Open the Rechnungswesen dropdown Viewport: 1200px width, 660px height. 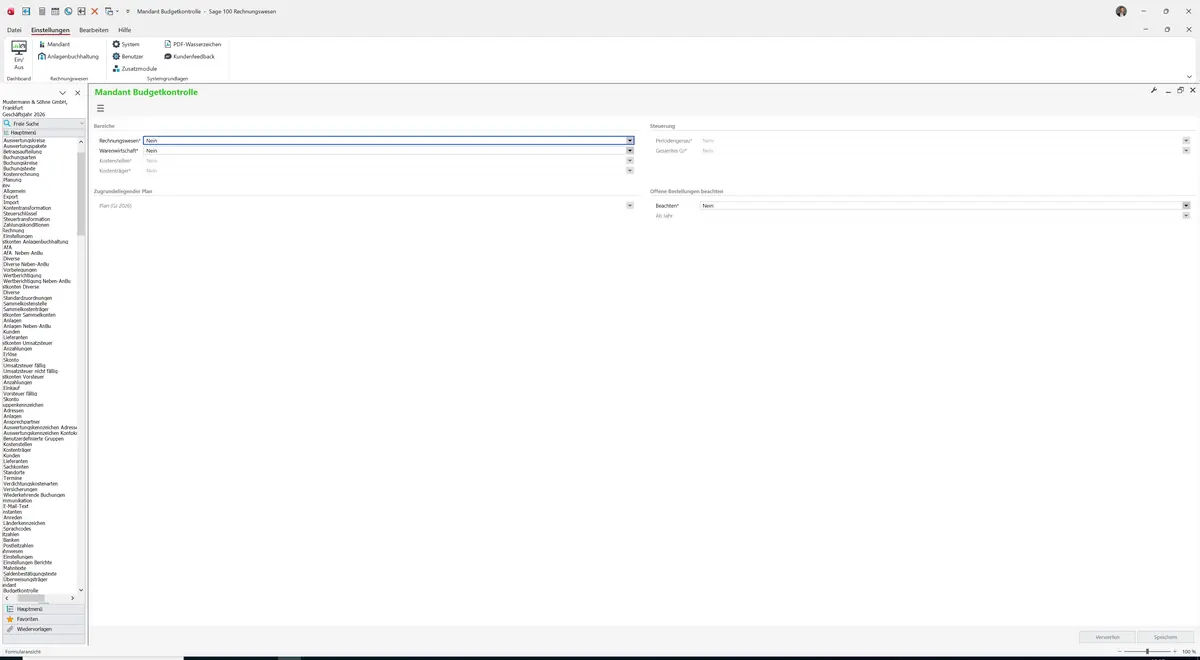tap(630, 141)
